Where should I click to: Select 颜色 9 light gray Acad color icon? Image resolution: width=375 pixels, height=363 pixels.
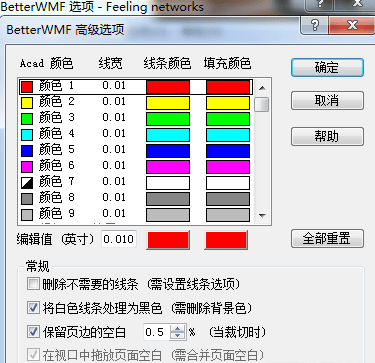[x=27, y=215]
